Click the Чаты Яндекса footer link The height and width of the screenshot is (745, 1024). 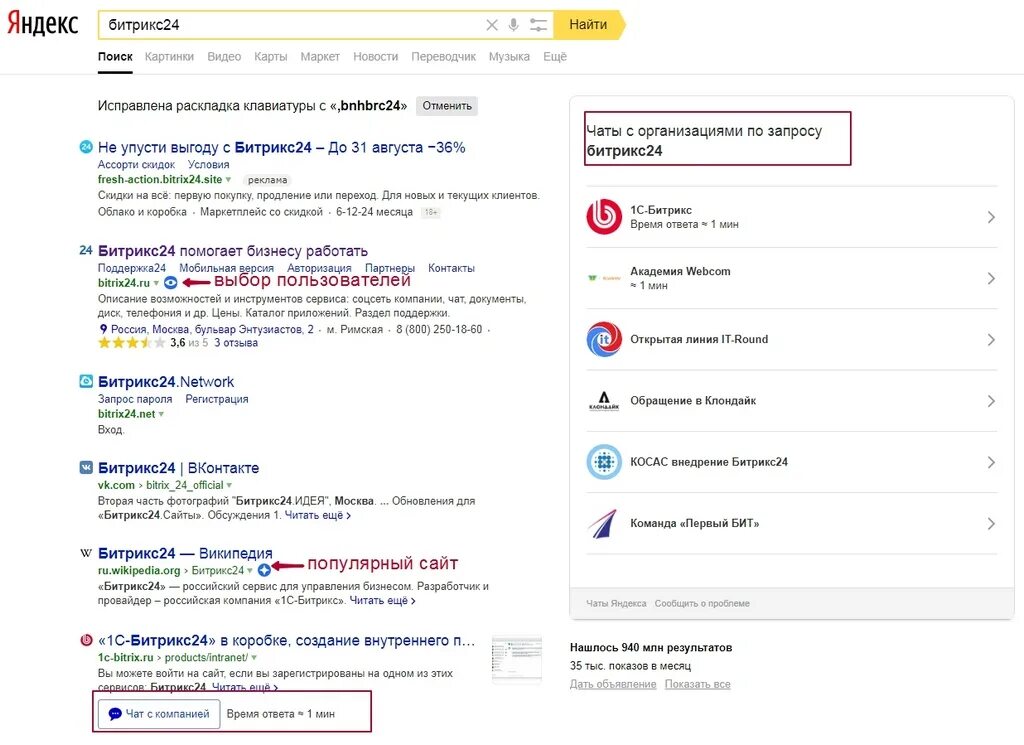pyautogui.click(x=616, y=603)
